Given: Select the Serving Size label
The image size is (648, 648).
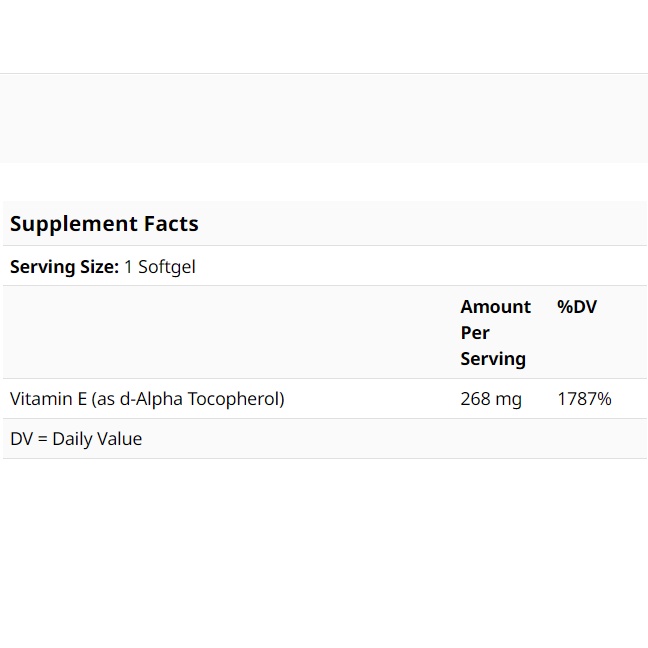Looking at the screenshot, I should 64,267.
